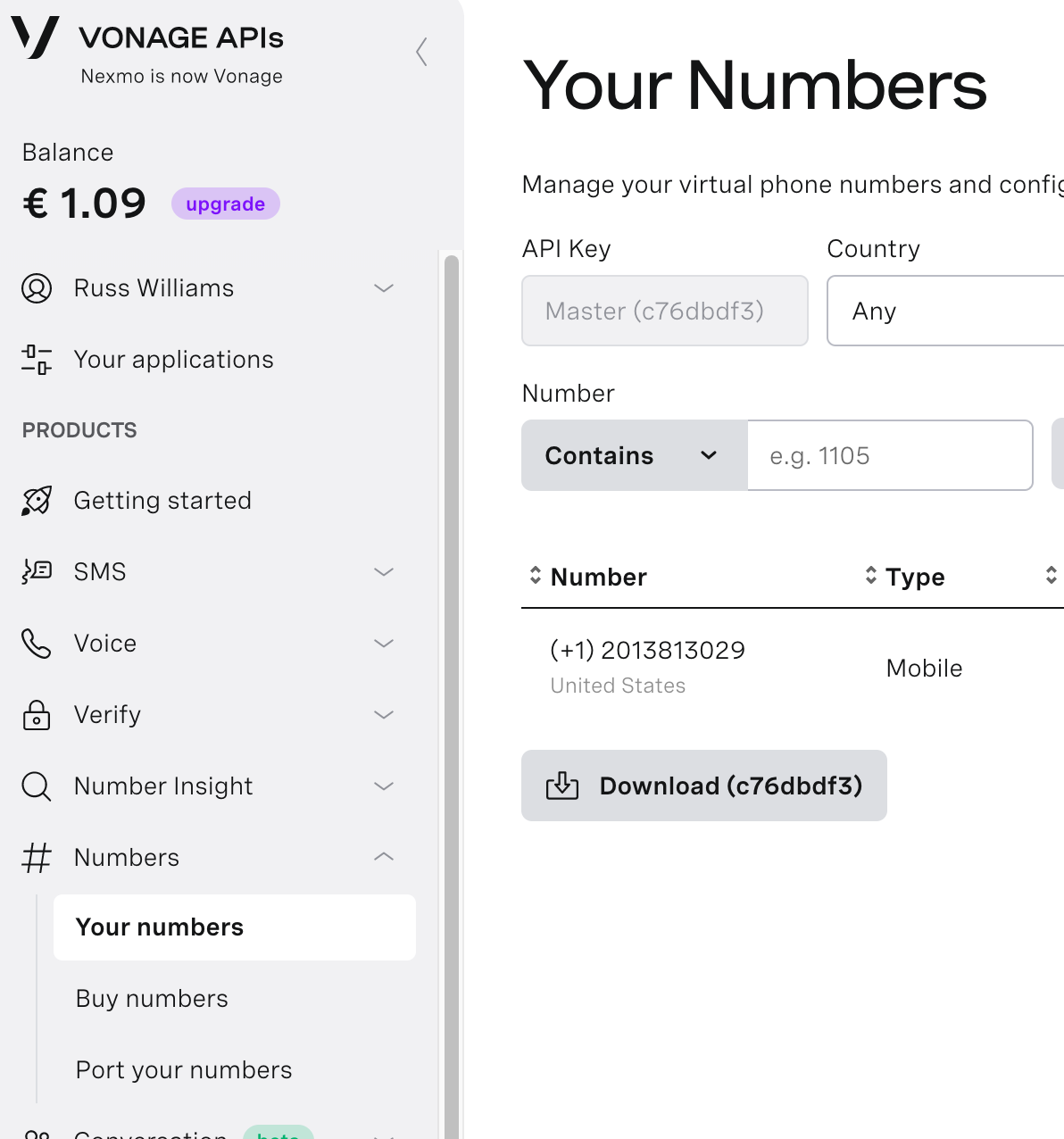Viewport: 1064px width, 1139px height.
Task: Collapse the sidebar with the arrow
Action: pyautogui.click(x=422, y=52)
